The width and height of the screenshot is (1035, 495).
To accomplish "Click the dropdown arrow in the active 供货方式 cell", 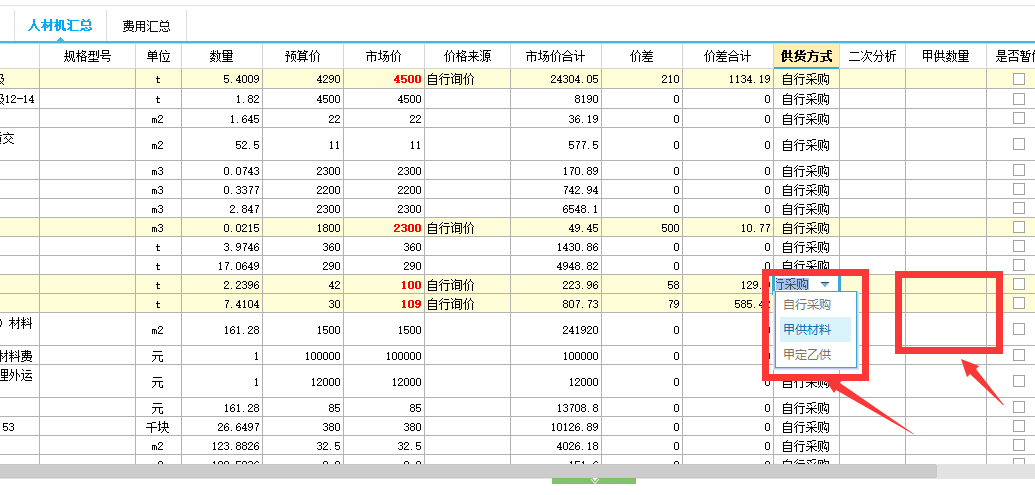I will tap(825, 284).
